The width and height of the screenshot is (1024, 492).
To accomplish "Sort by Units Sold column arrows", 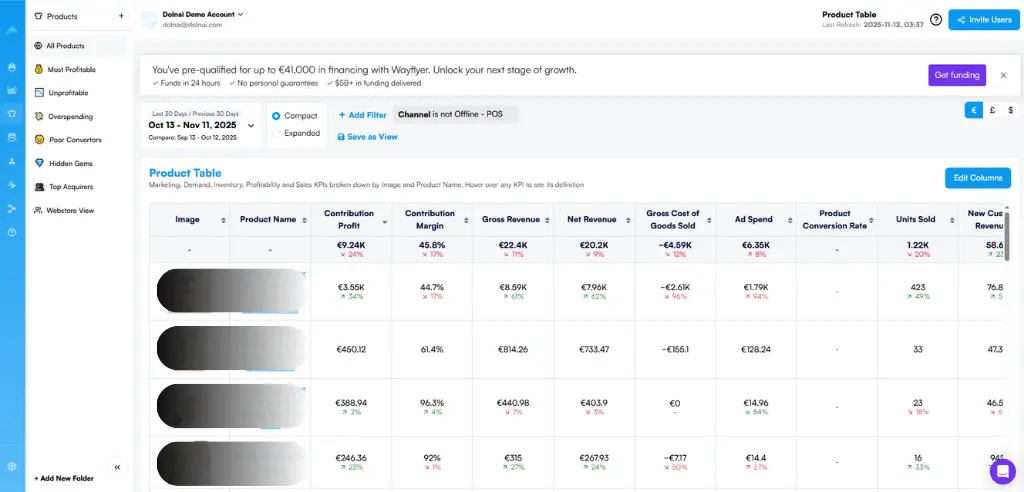I will click(x=952, y=220).
